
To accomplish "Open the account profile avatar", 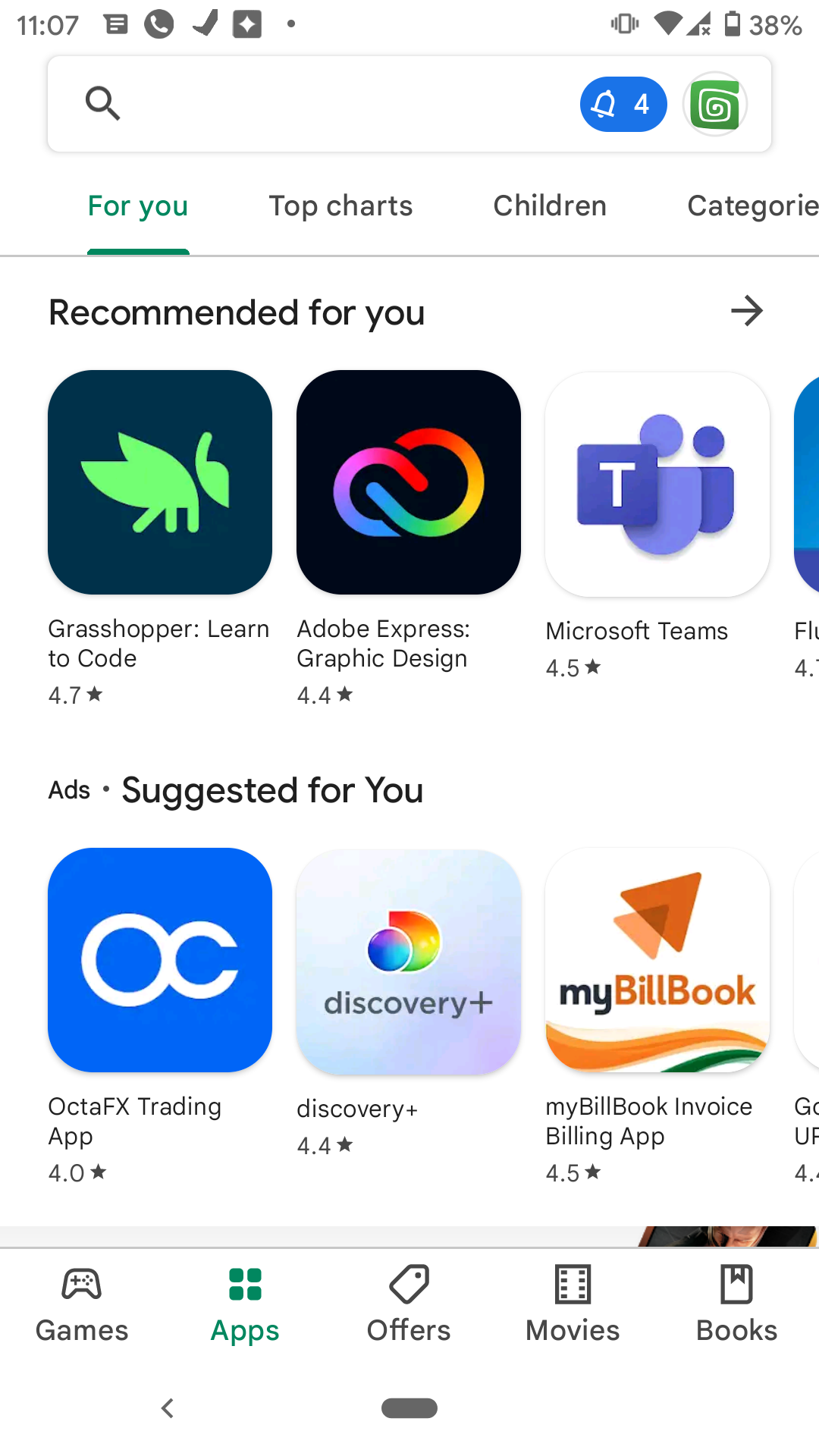I will (715, 104).
